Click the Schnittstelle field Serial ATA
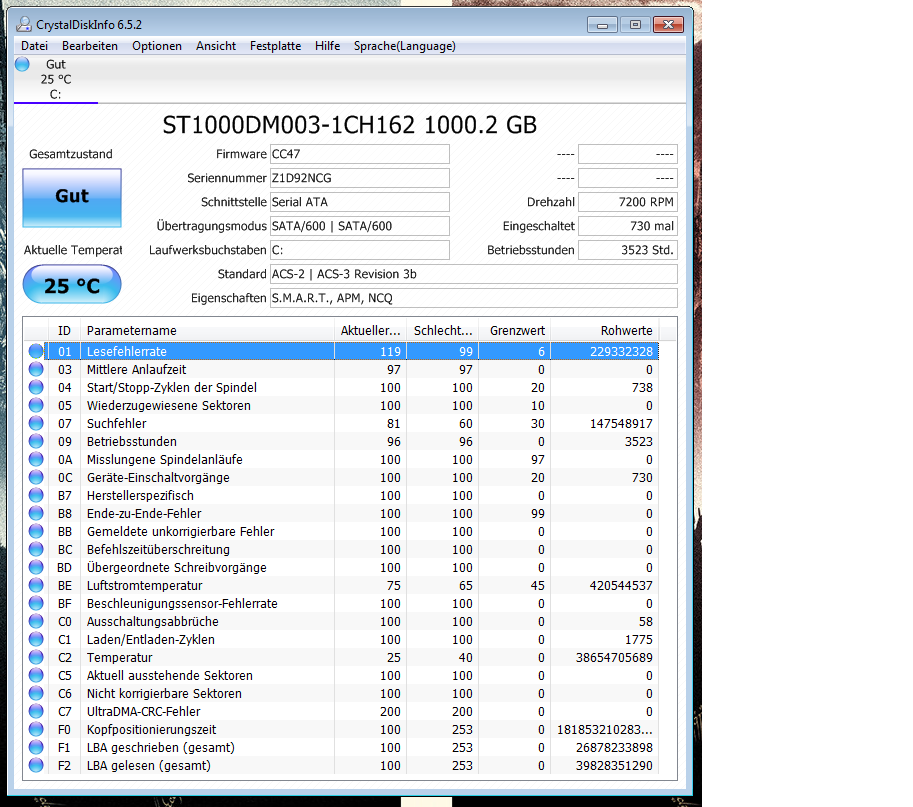913x807 pixels. [360, 202]
